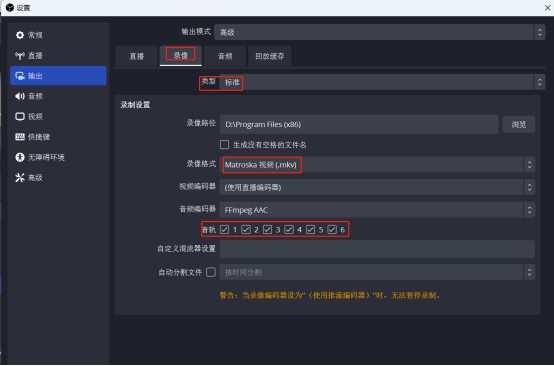Click the 浏览 browse button
This screenshot has width=554, height=366.
pos(519,124)
